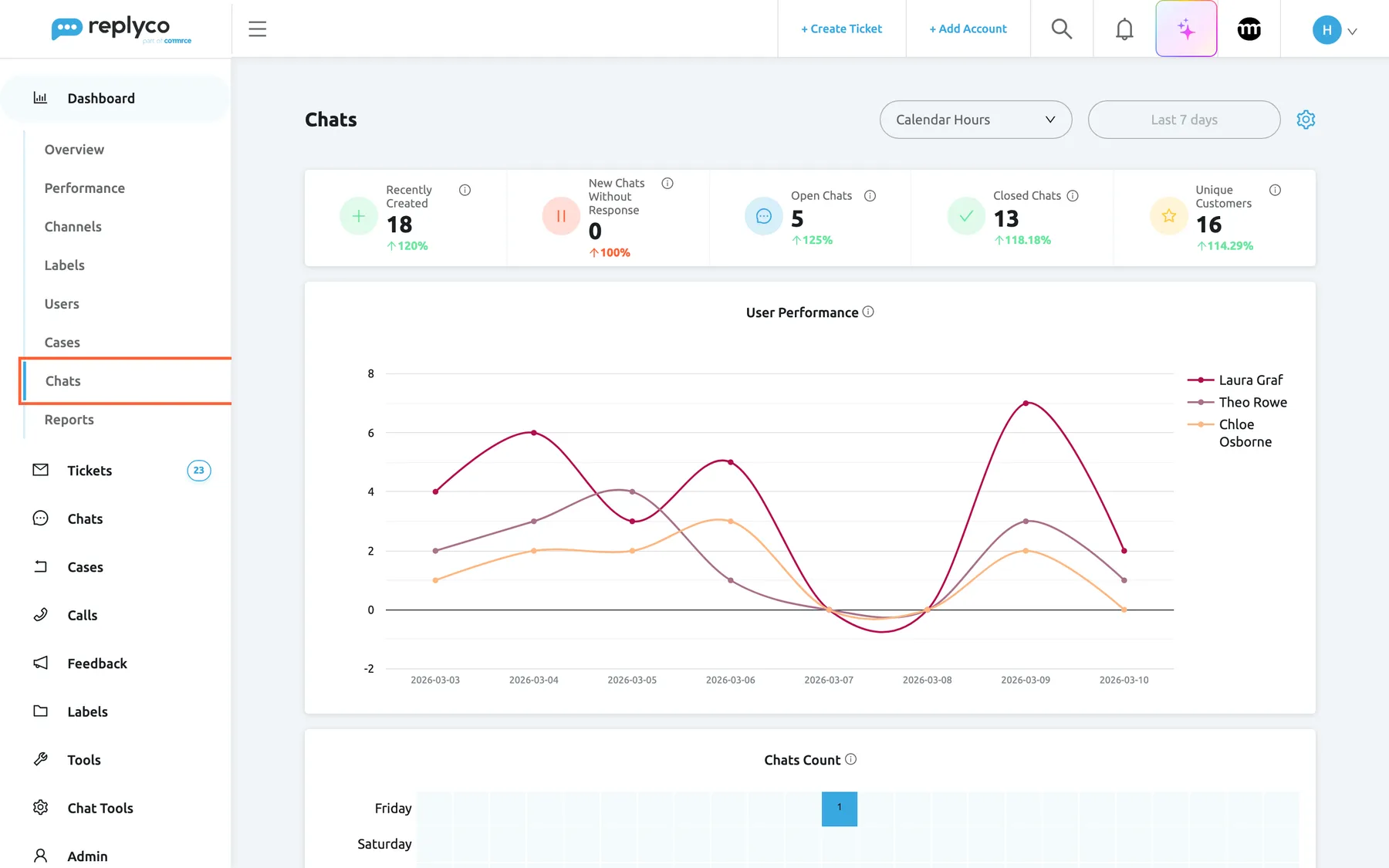
Task: Click the Friday heatmap cell showing 1
Action: 840,809
